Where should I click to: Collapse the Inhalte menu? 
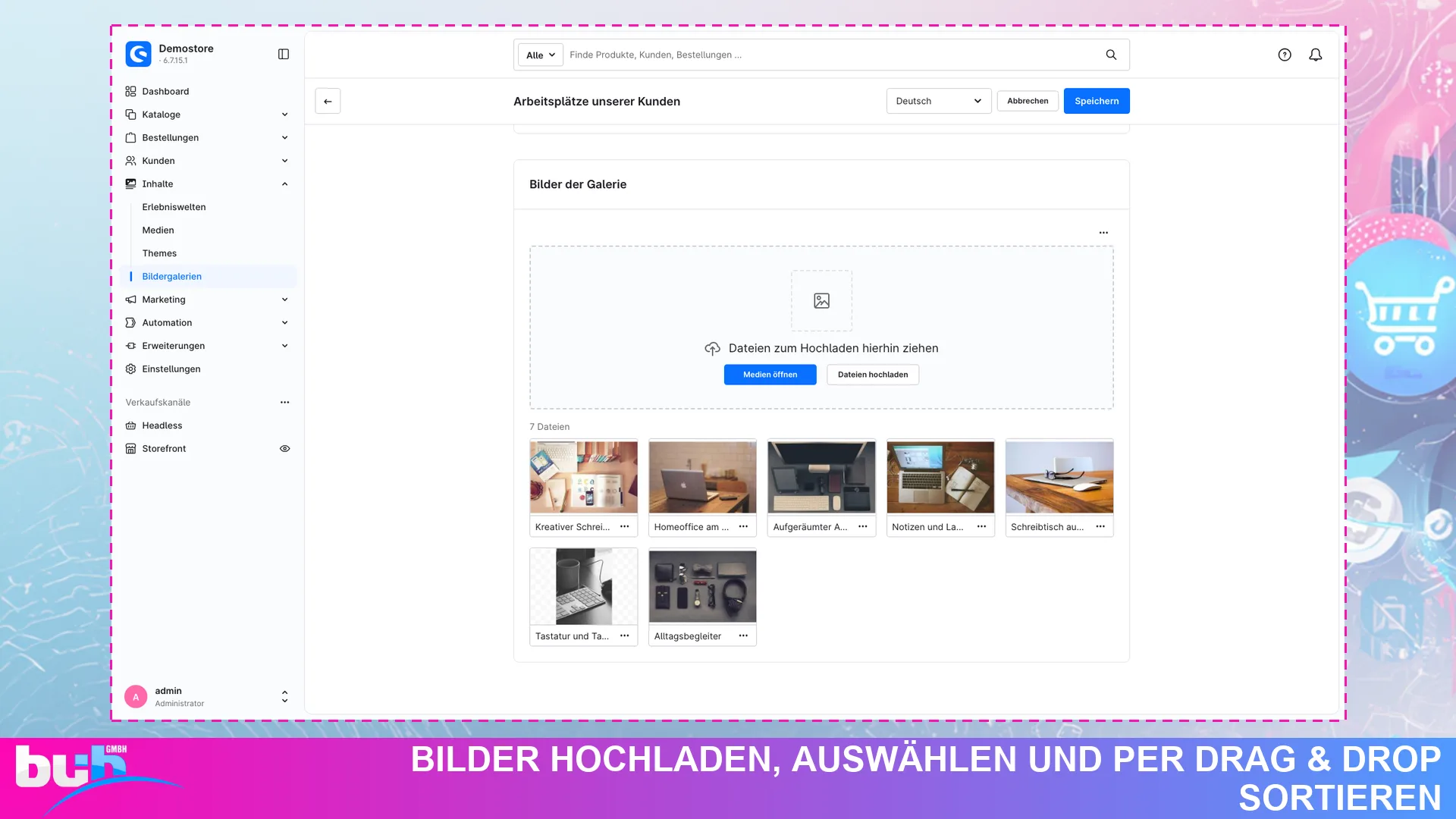pyautogui.click(x=284, y=184)
